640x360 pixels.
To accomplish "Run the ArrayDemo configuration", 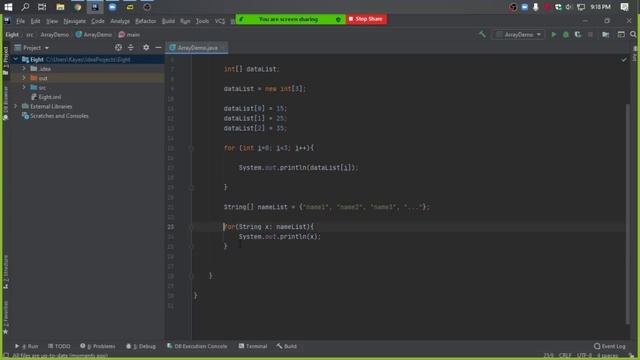I will [x=553, y=35].
